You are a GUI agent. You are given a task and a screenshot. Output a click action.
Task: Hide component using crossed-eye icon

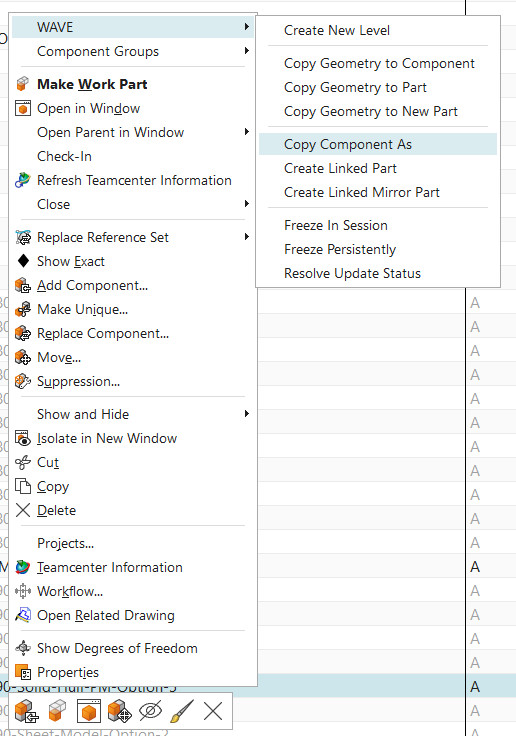[150, 711]
